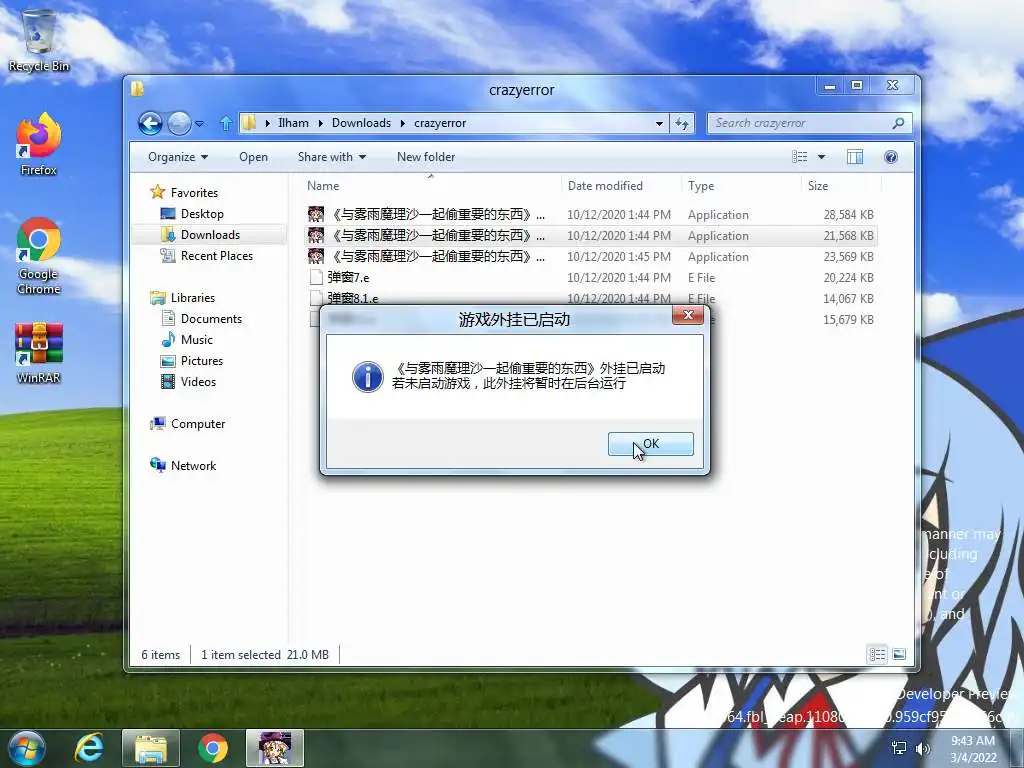Viewport: 1024px width, 768px height.
Task: Click the Explorer forward arrow button
Action: [179, 123]
